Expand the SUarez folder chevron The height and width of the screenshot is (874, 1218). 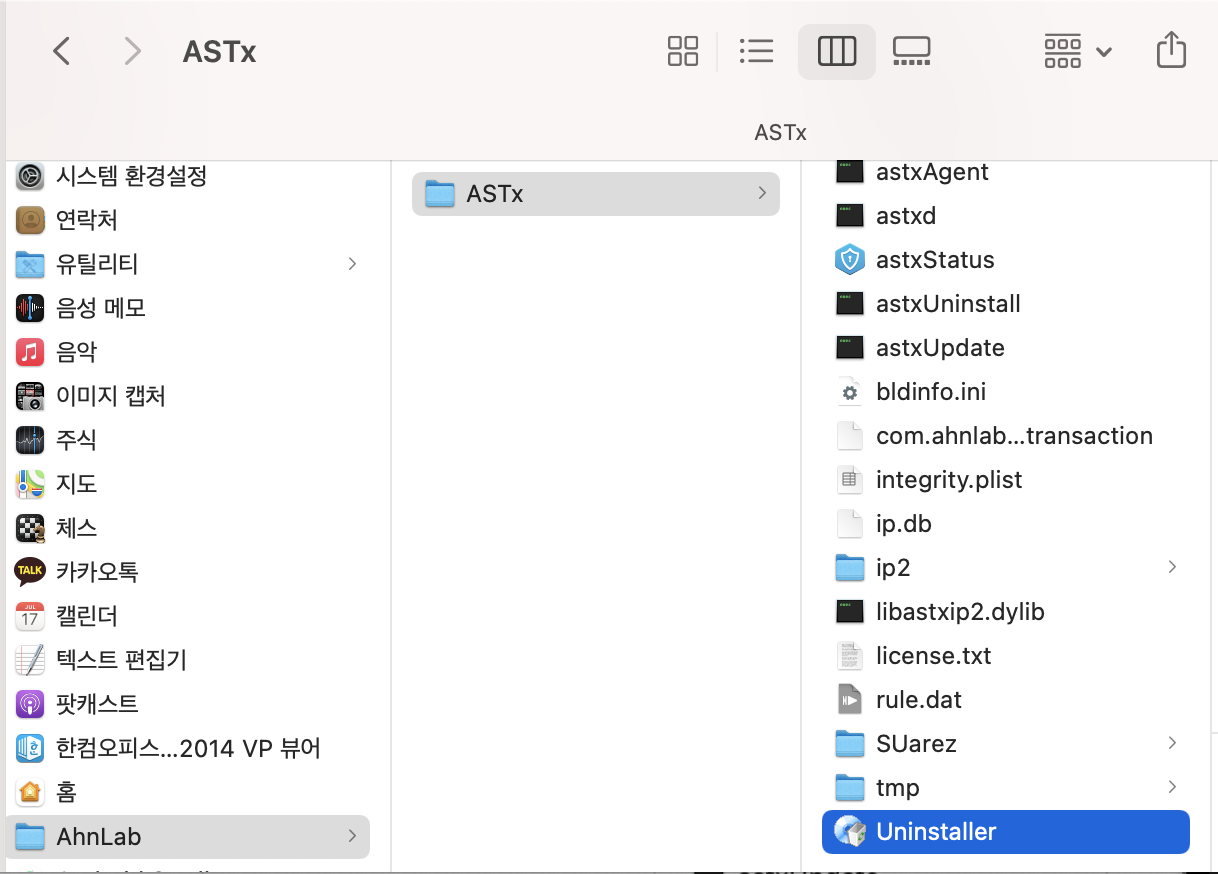[x=1172, y=743]
